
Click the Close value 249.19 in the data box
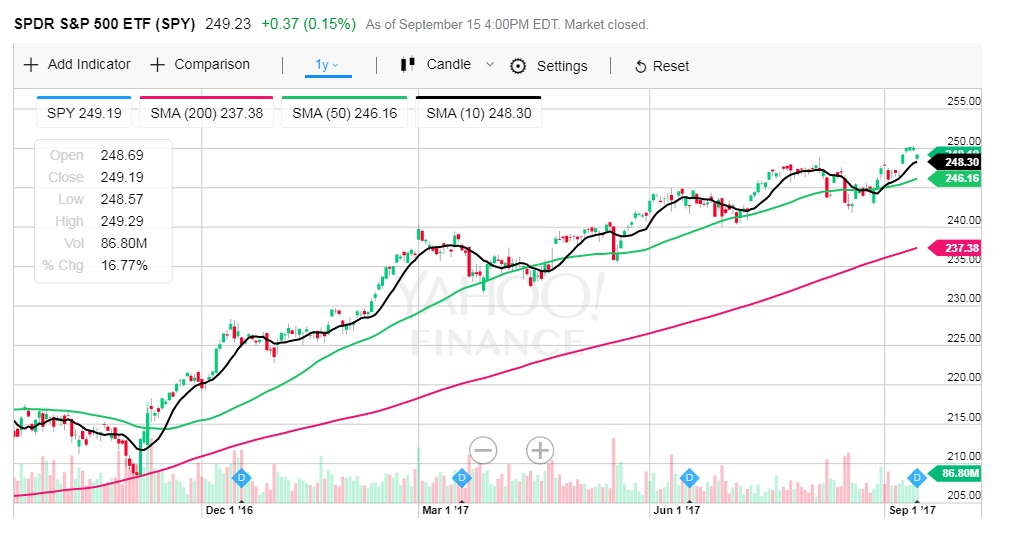[x=122, y=177]
